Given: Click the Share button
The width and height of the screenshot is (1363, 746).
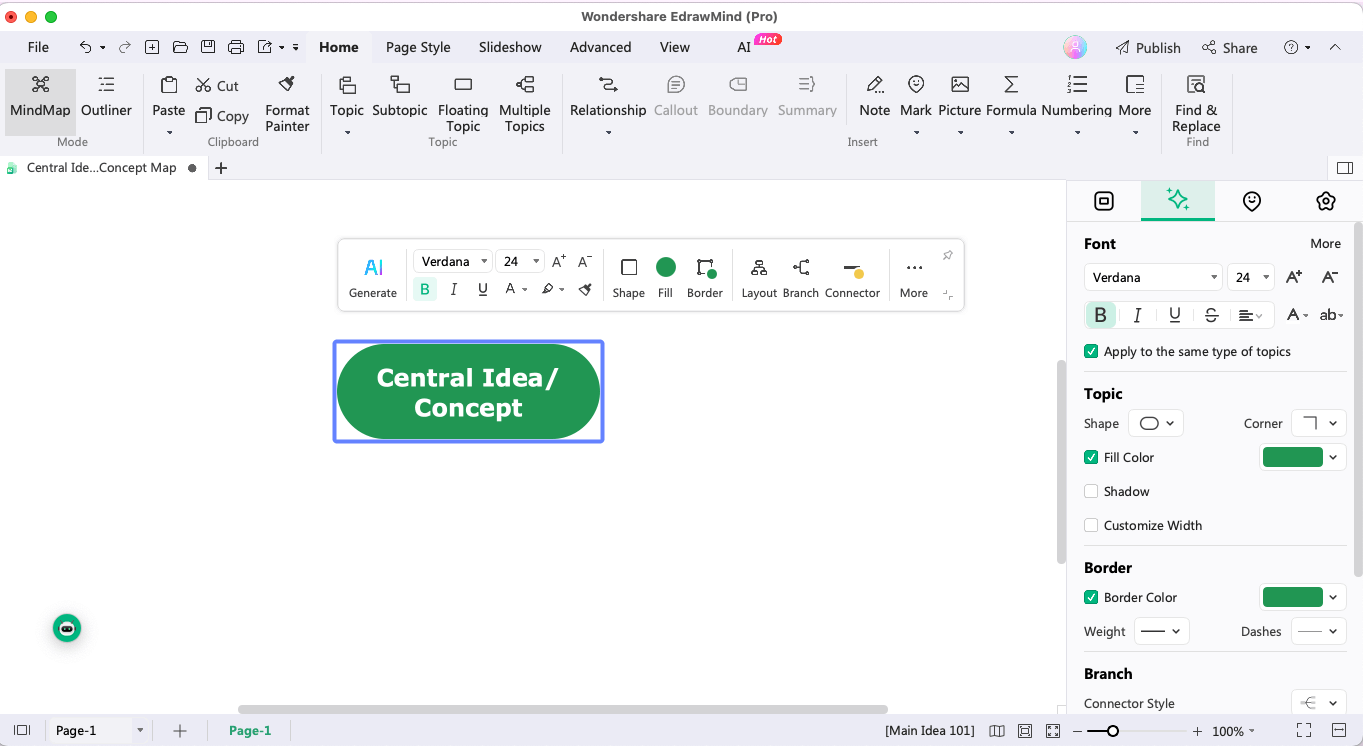Looking at the screenshot, I should pyautogui.click(x=1230, y=47).
